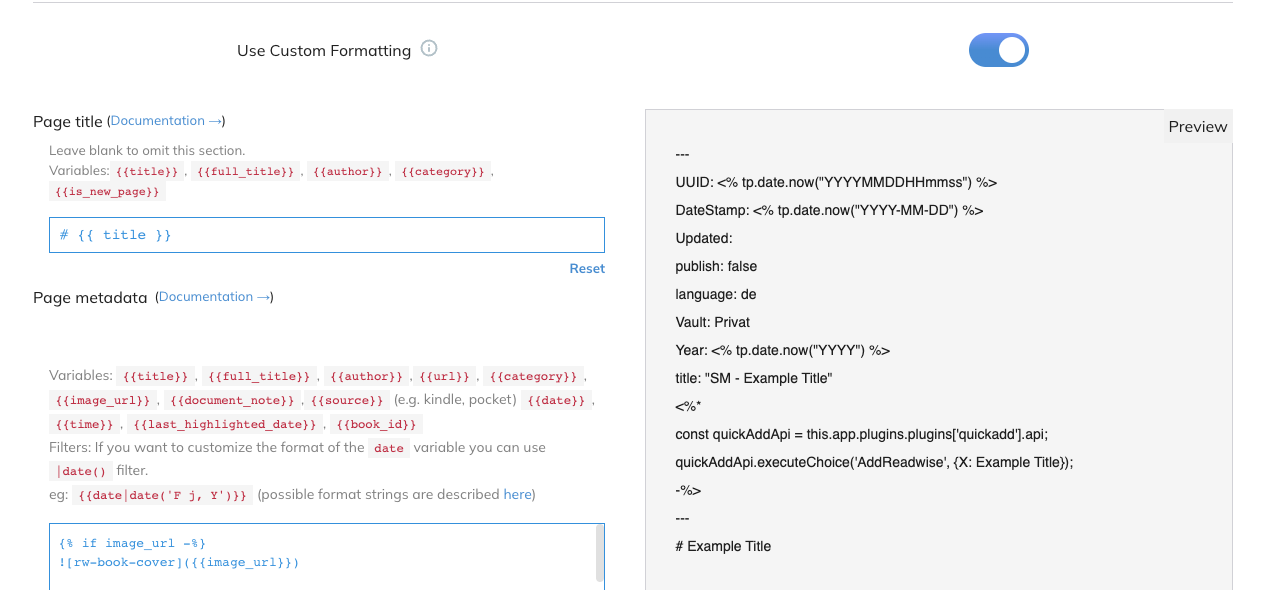Open the Page metadata Documentation link
1261x590 pixels.
coord(206,297)
